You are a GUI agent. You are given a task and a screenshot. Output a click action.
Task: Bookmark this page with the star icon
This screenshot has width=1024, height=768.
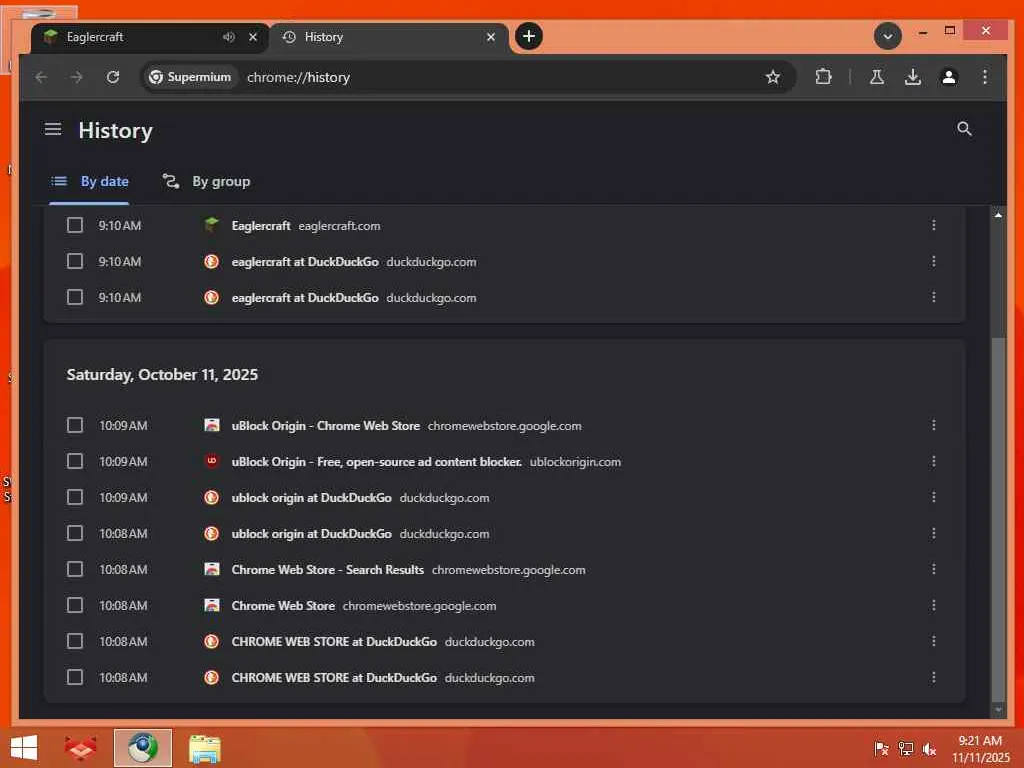coord(773,77)
